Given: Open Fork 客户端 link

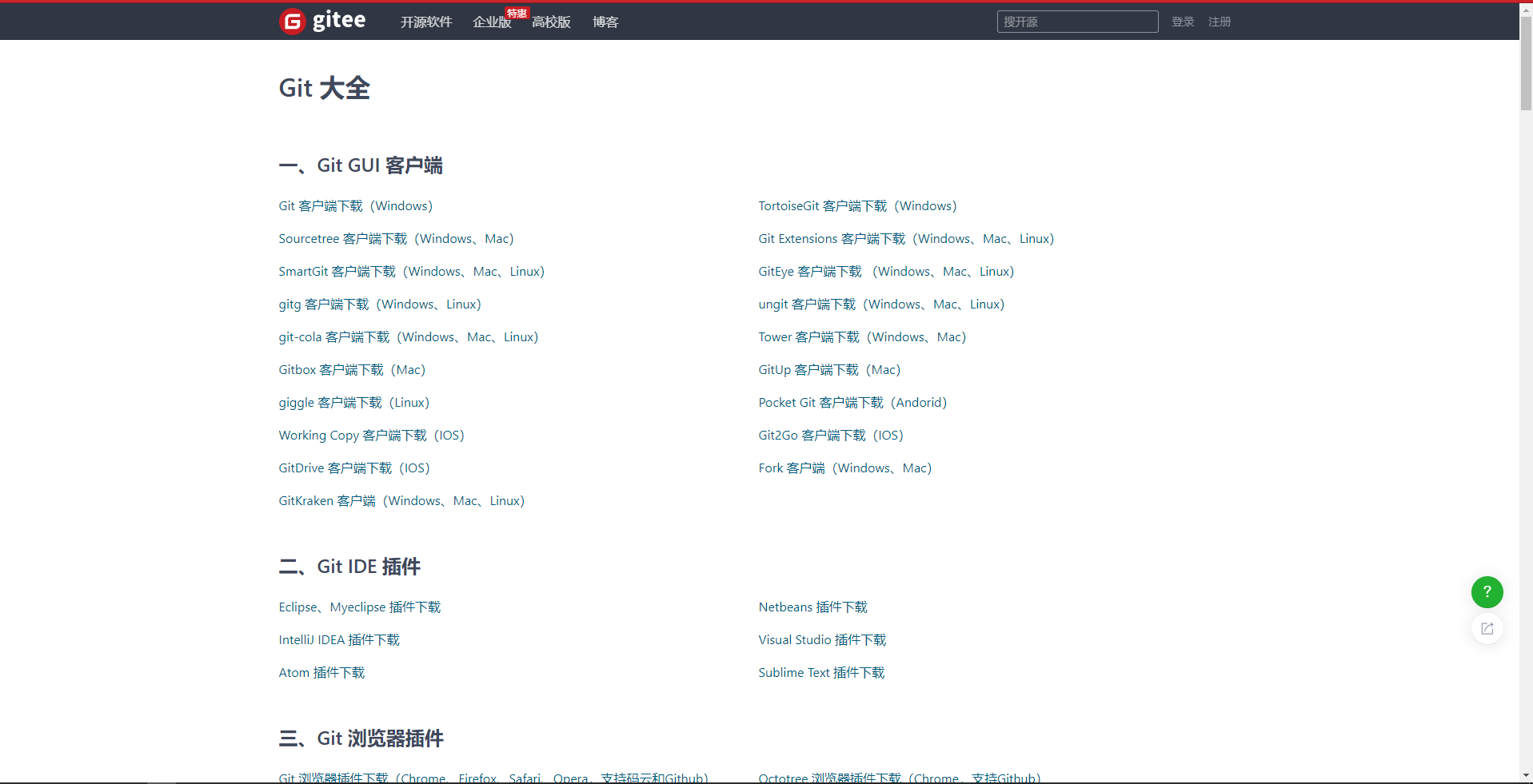Looking at the screenshot, I should coord(845,468).
